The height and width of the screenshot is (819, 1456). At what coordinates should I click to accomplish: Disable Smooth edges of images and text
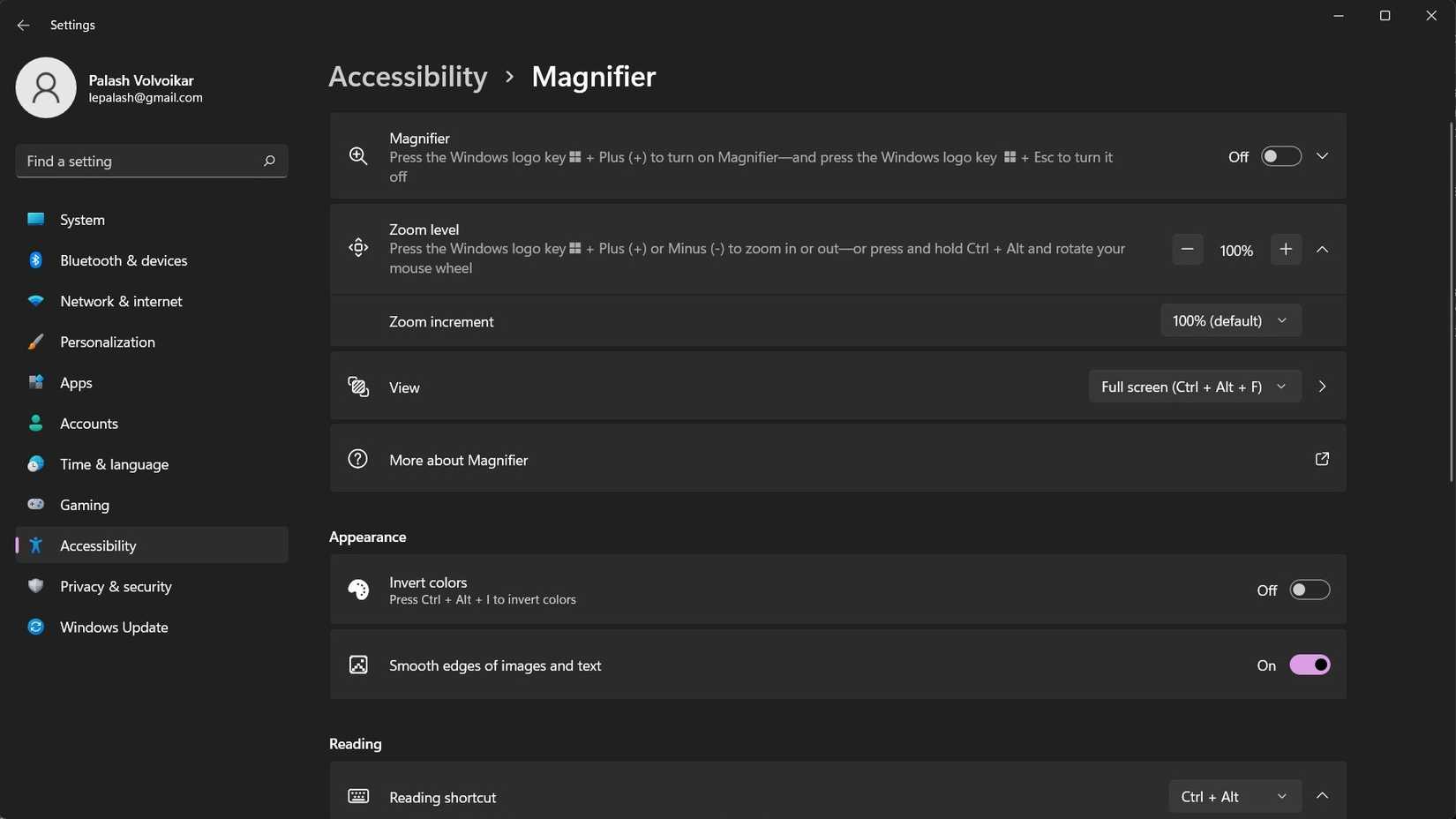1310,665
